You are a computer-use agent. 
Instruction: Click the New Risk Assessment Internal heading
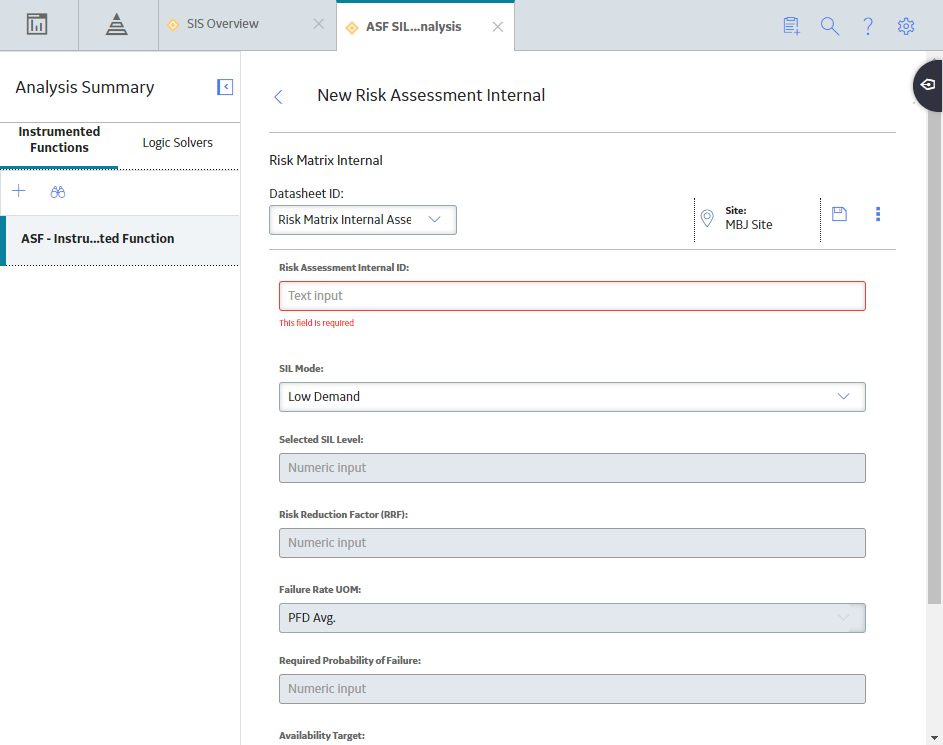[x=431, y=96]
